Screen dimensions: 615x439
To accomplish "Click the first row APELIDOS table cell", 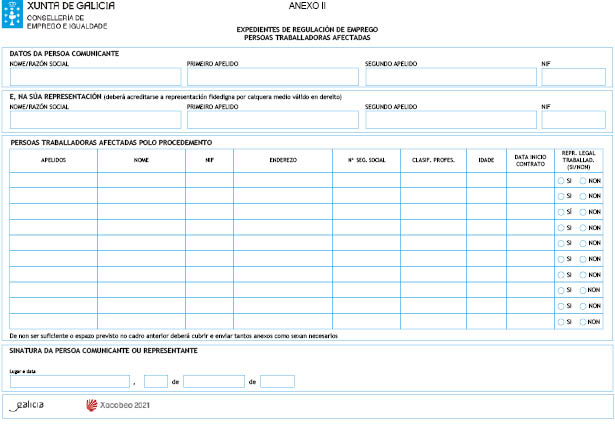I will [53, 180].
